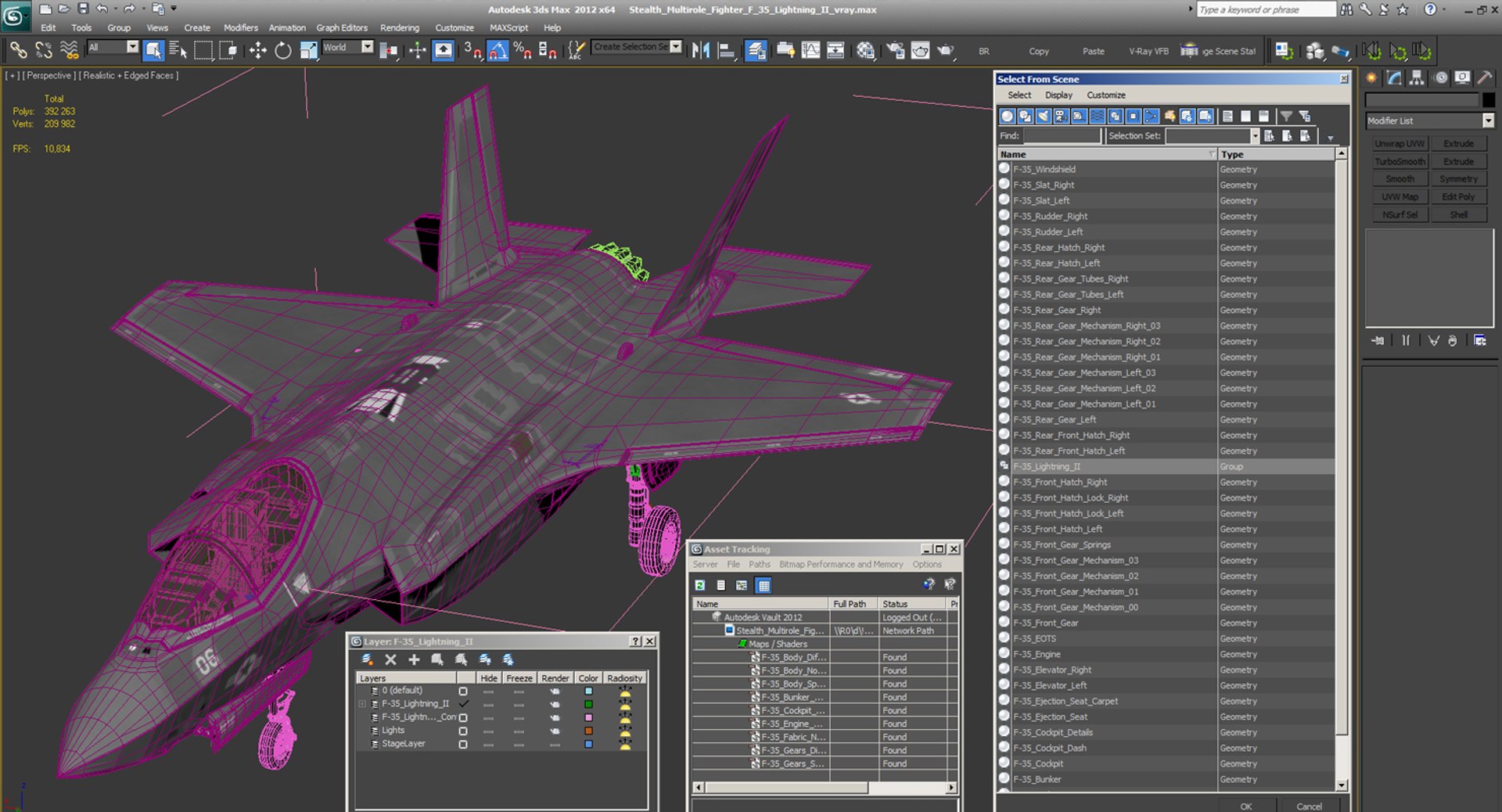This screenshot has height=812, width=1502.
Task: Click Cancel in Select From Scene
Action: [x=1309, y=806]
